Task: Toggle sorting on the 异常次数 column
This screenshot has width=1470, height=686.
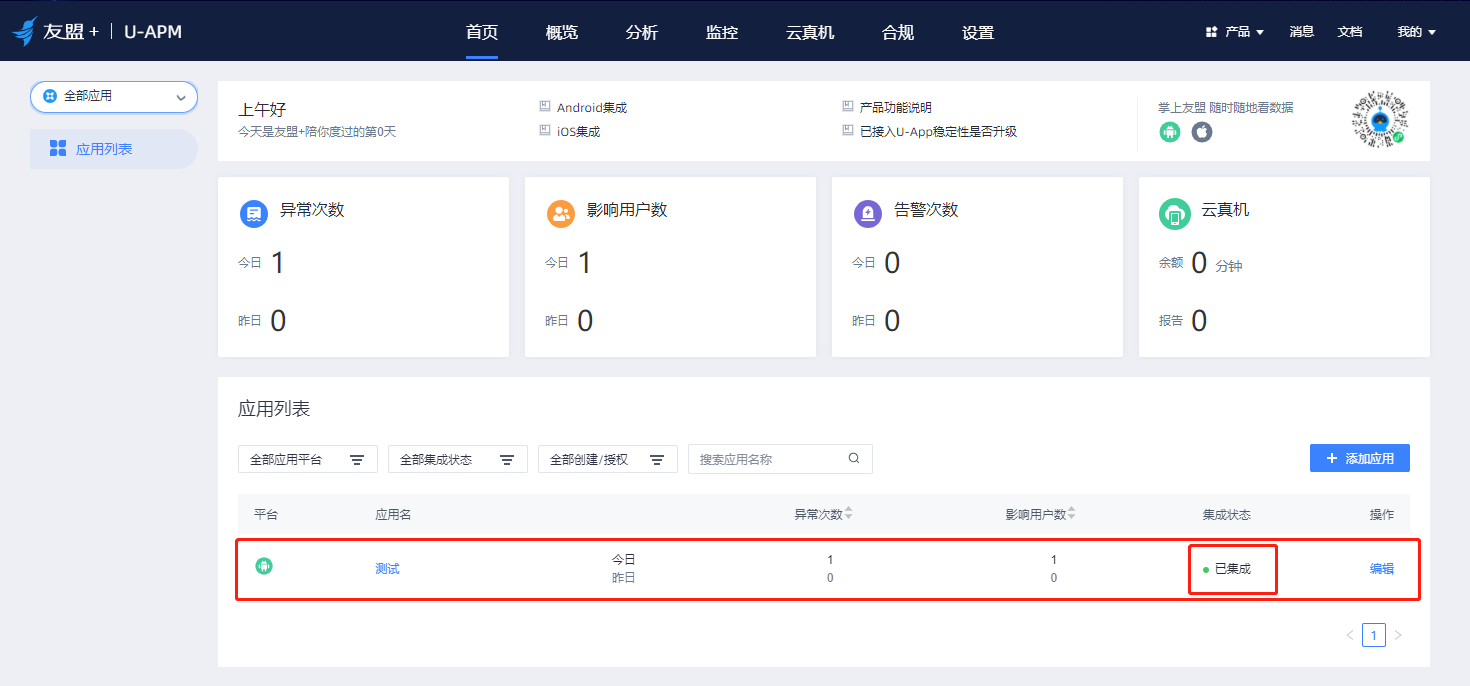Action: point(849,513)
